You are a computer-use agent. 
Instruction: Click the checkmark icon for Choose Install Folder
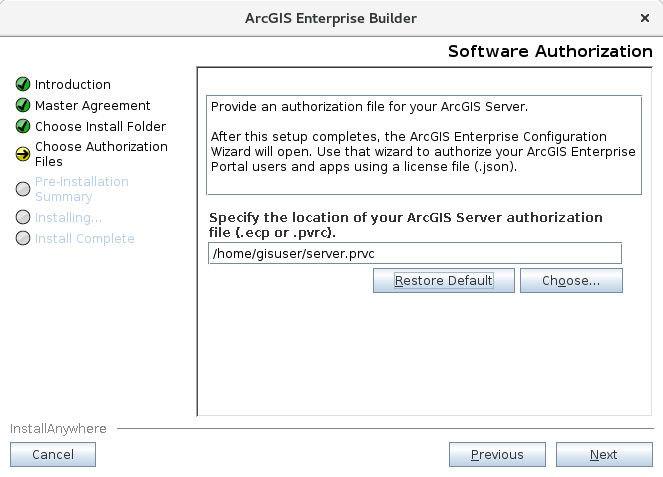coord(23,127)
